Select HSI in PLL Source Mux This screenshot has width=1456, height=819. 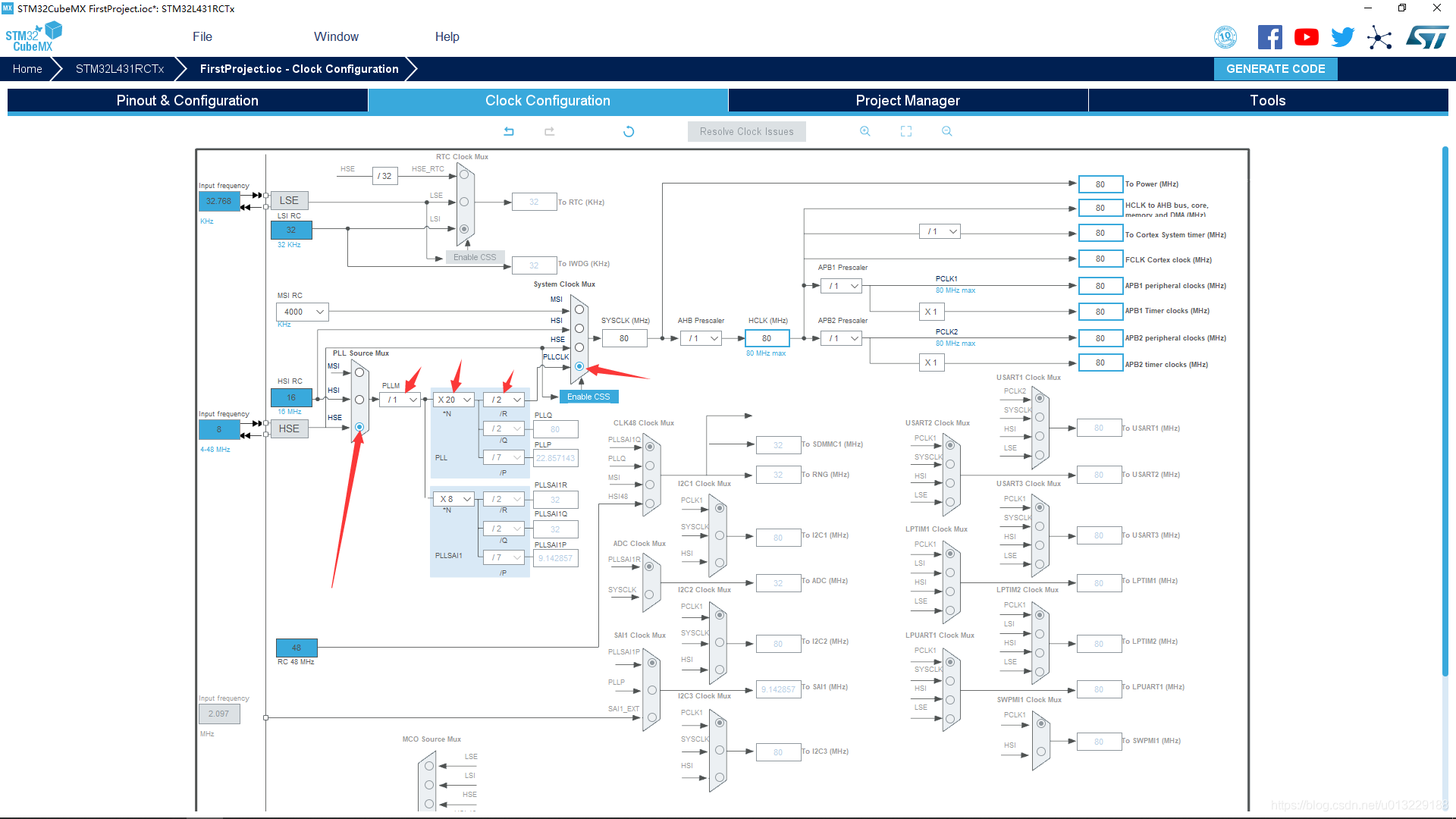click(x=359, y=400)
